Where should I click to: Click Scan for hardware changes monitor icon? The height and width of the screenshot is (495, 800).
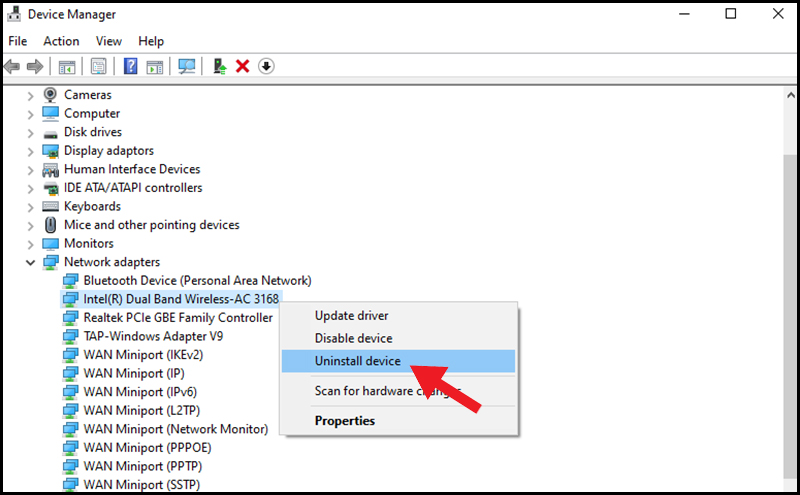[187, 66]
